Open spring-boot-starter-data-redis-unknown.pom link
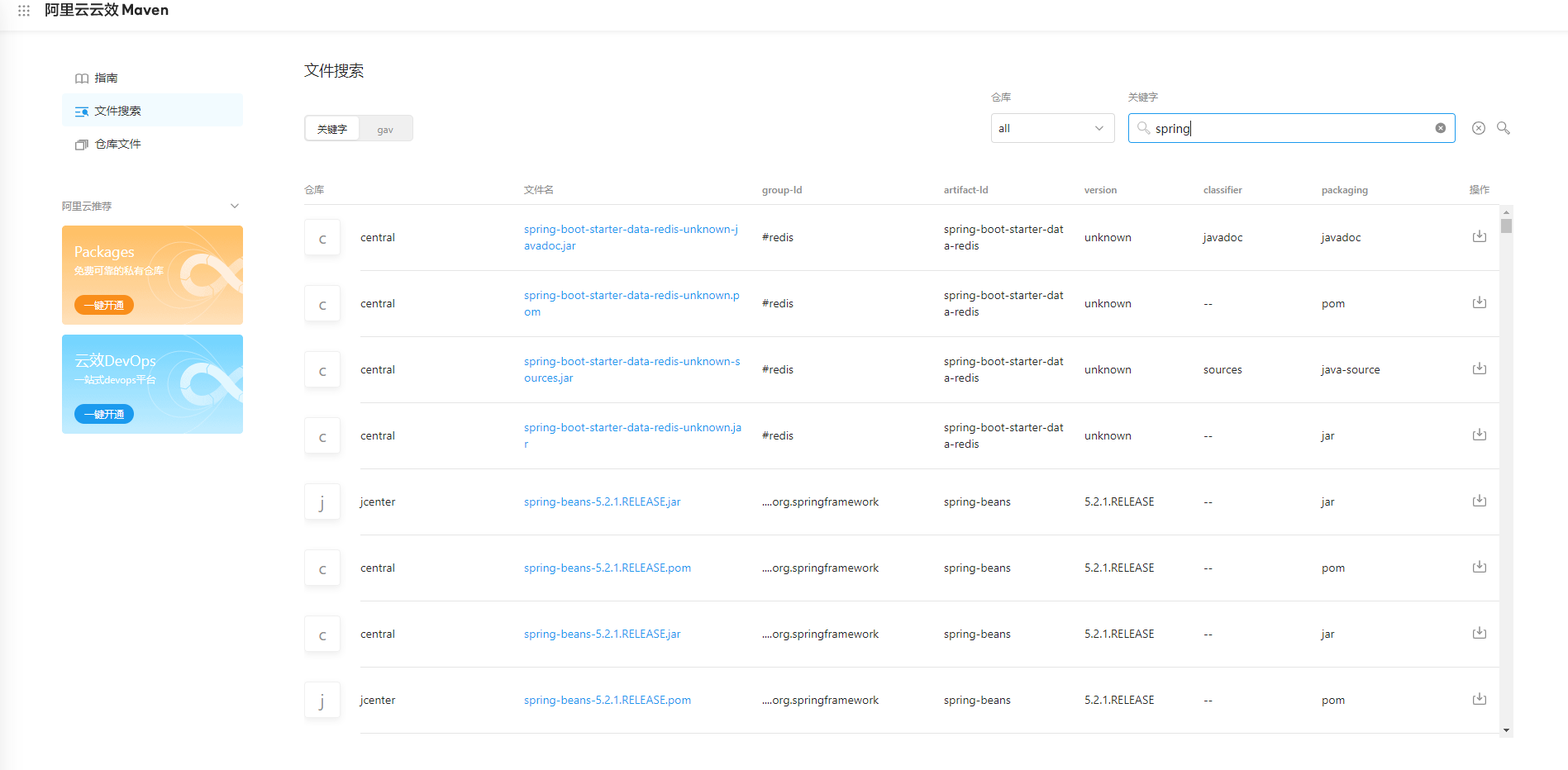1568x770 pixels. click(x=631, y=303)
